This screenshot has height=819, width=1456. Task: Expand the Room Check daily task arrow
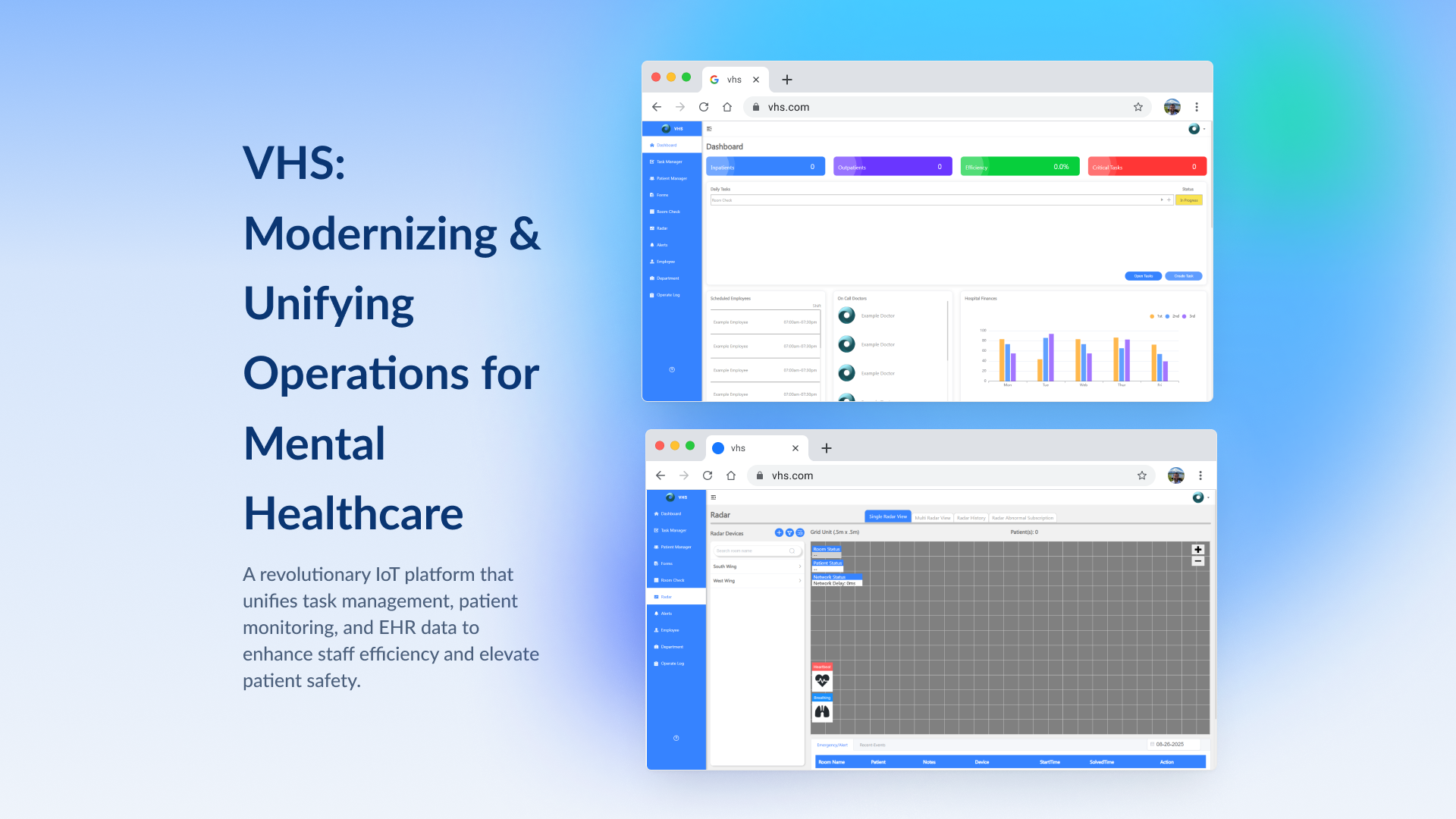(x=1161, y=200)
